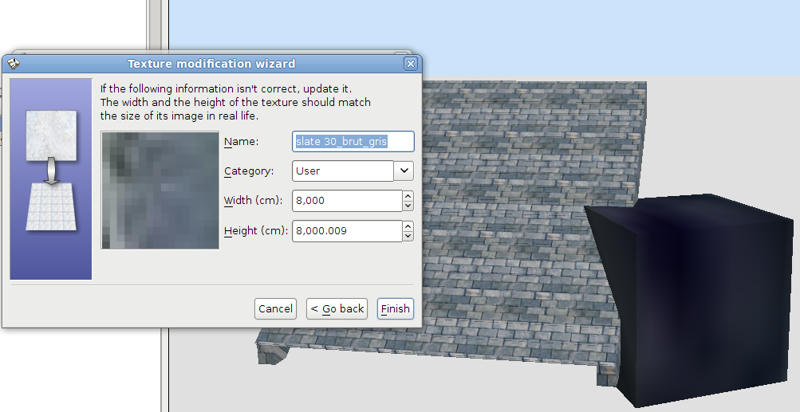Click the Name field containing slate 30_brut_gris
The image size is (800, 412).
point(353,141)
